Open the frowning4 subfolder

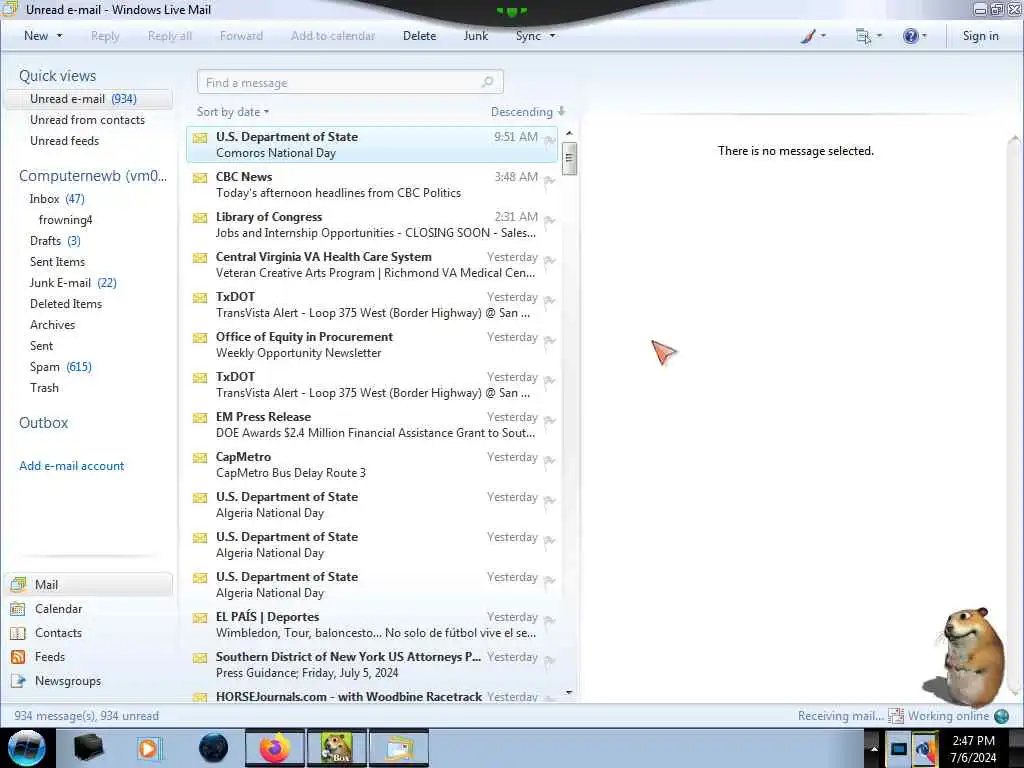pyautogui.click(x=65, y=220)
